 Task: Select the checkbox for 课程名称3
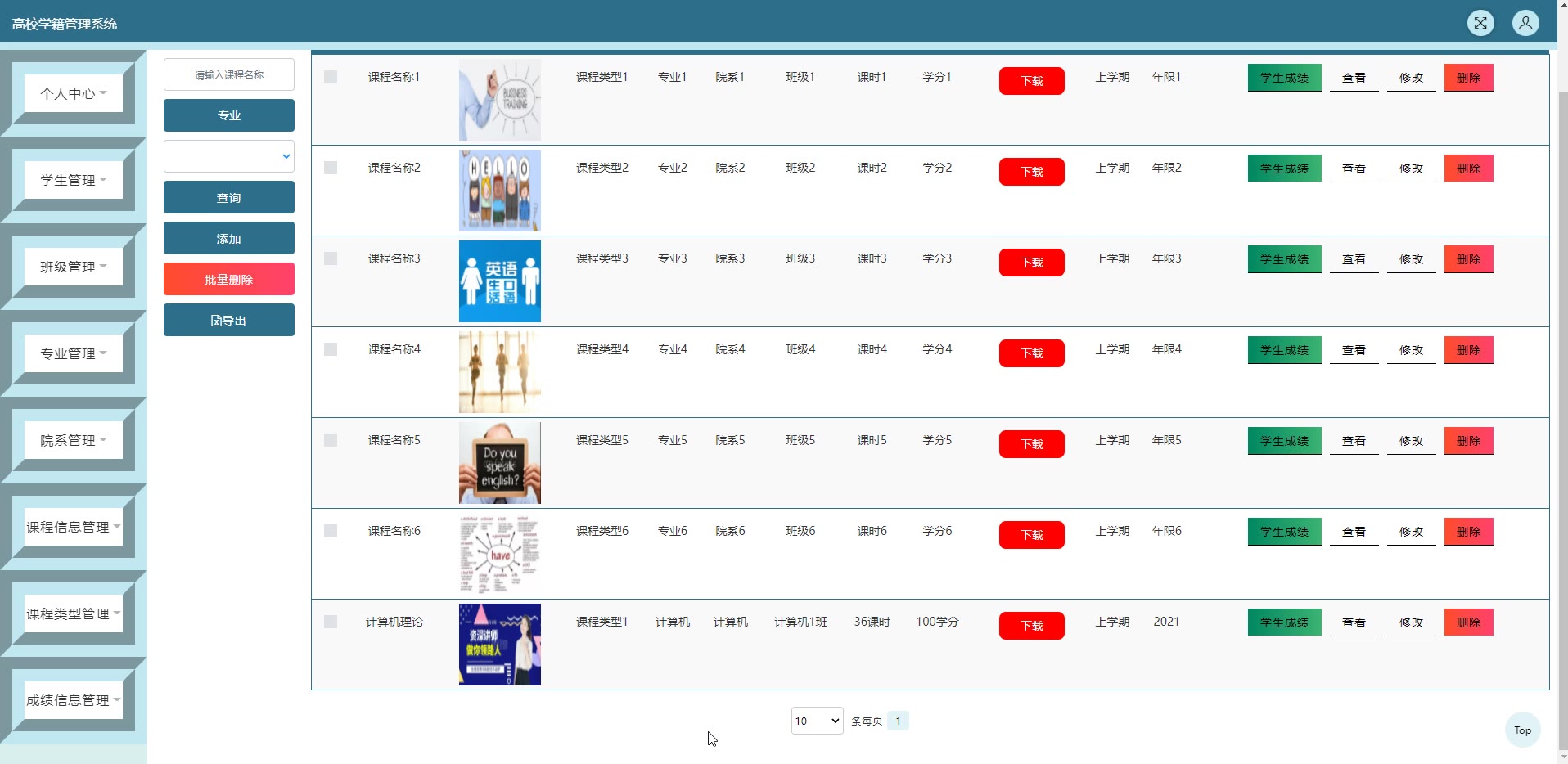331,258
